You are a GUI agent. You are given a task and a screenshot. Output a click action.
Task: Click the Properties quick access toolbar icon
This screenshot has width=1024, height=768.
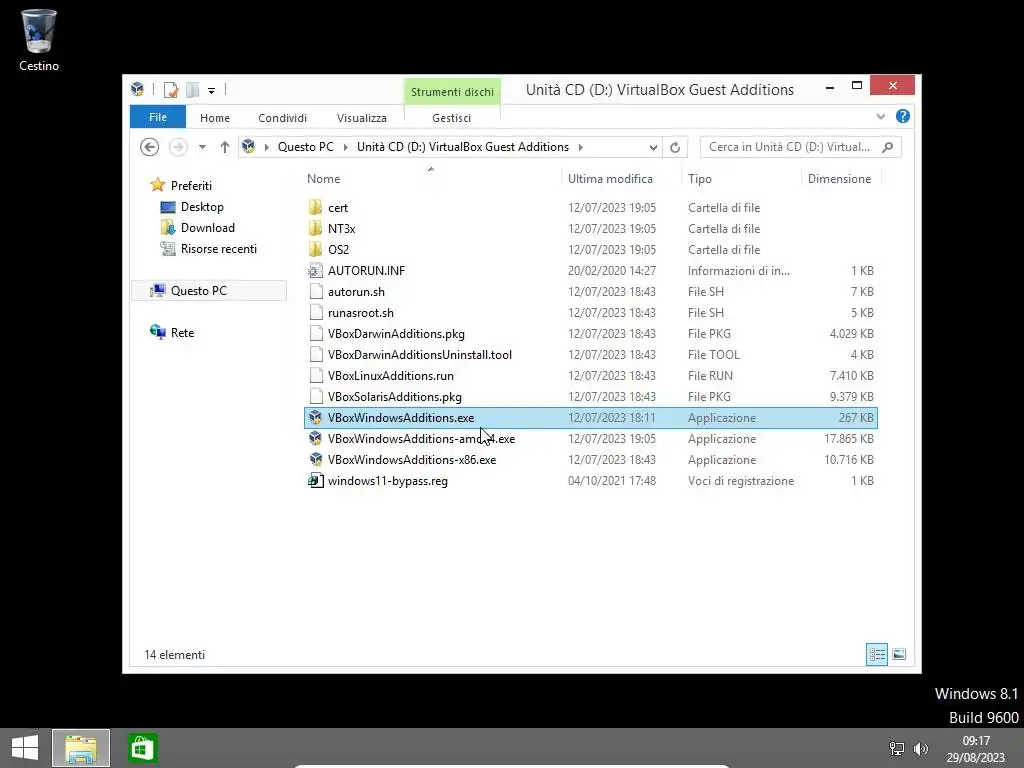pos(171,89)
